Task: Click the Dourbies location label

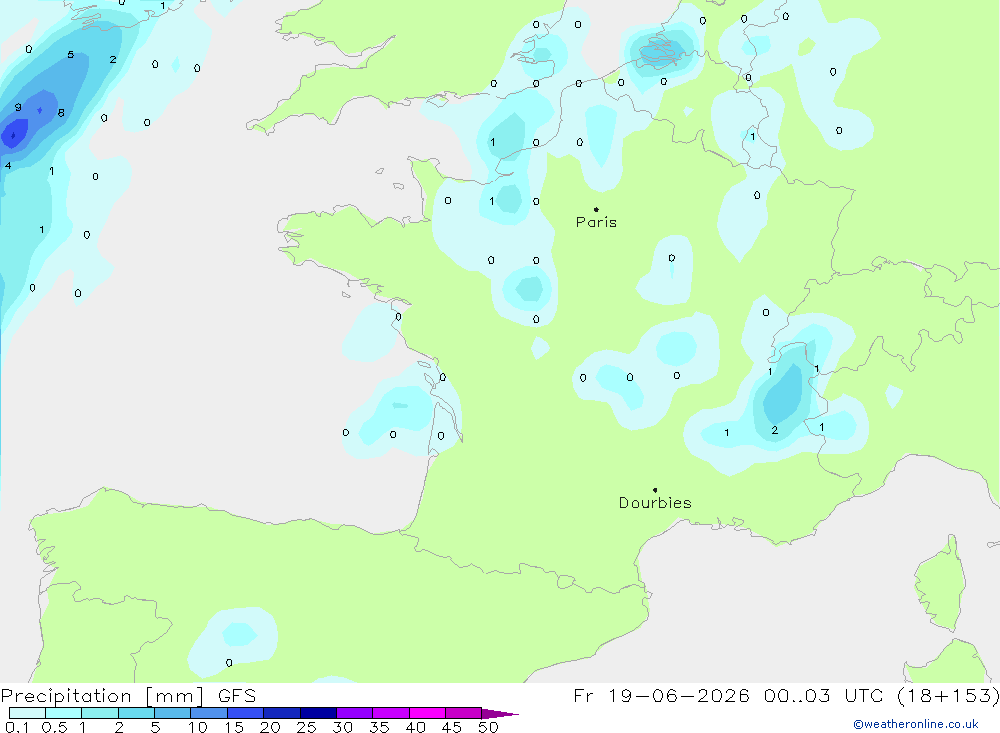Action: (655, 503)
